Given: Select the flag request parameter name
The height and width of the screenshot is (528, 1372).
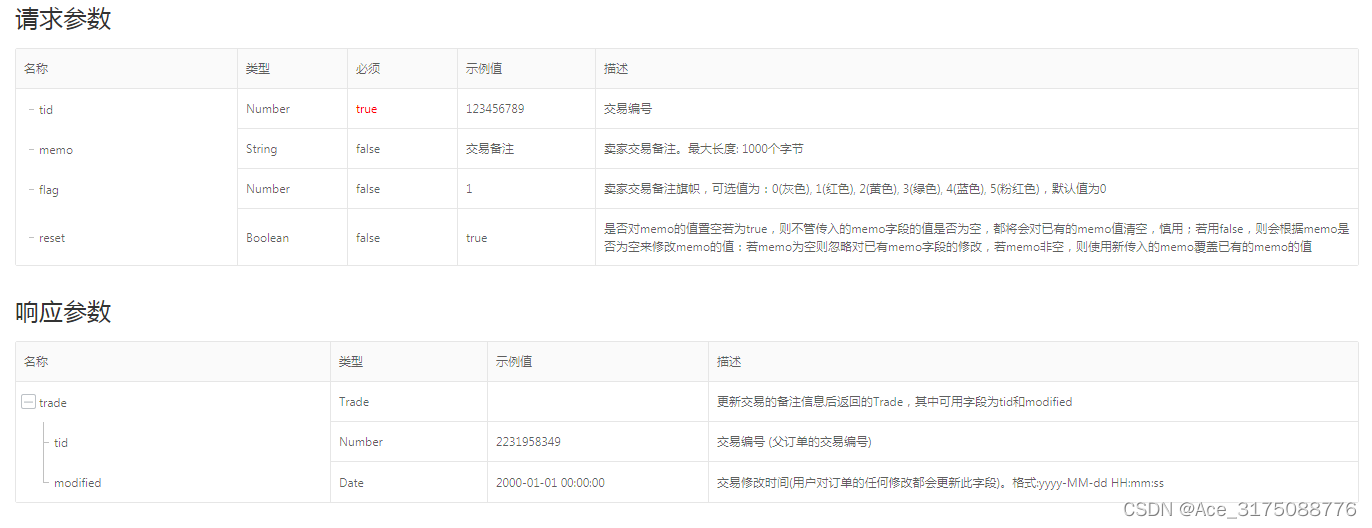Looking at the screenshot, I should coord(49,190).
